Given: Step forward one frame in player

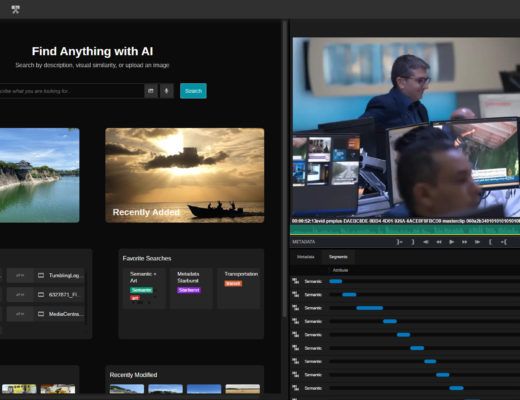Looking at the screenshot, I should pos(477,242).
